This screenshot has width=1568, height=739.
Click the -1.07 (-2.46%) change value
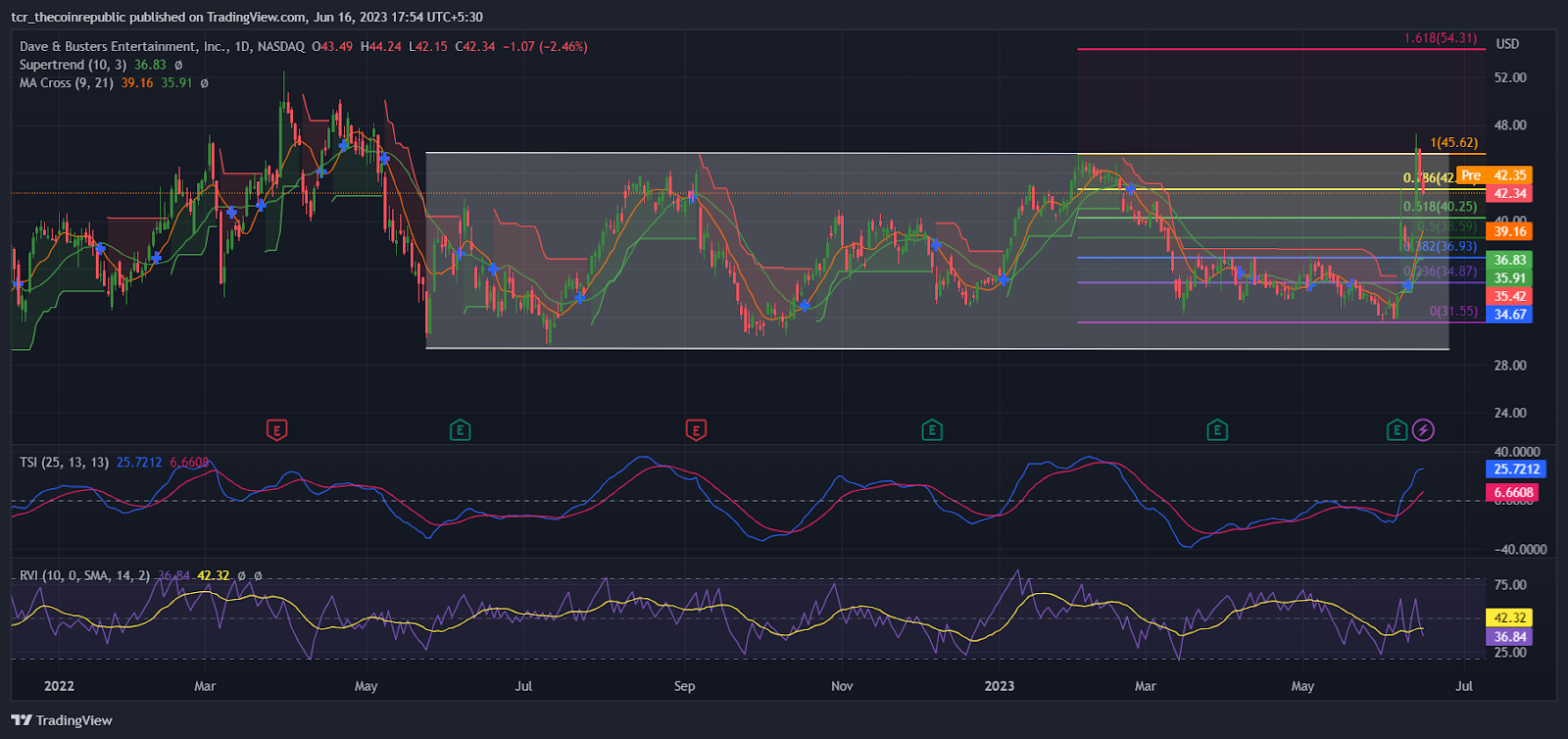pos(545,46)
